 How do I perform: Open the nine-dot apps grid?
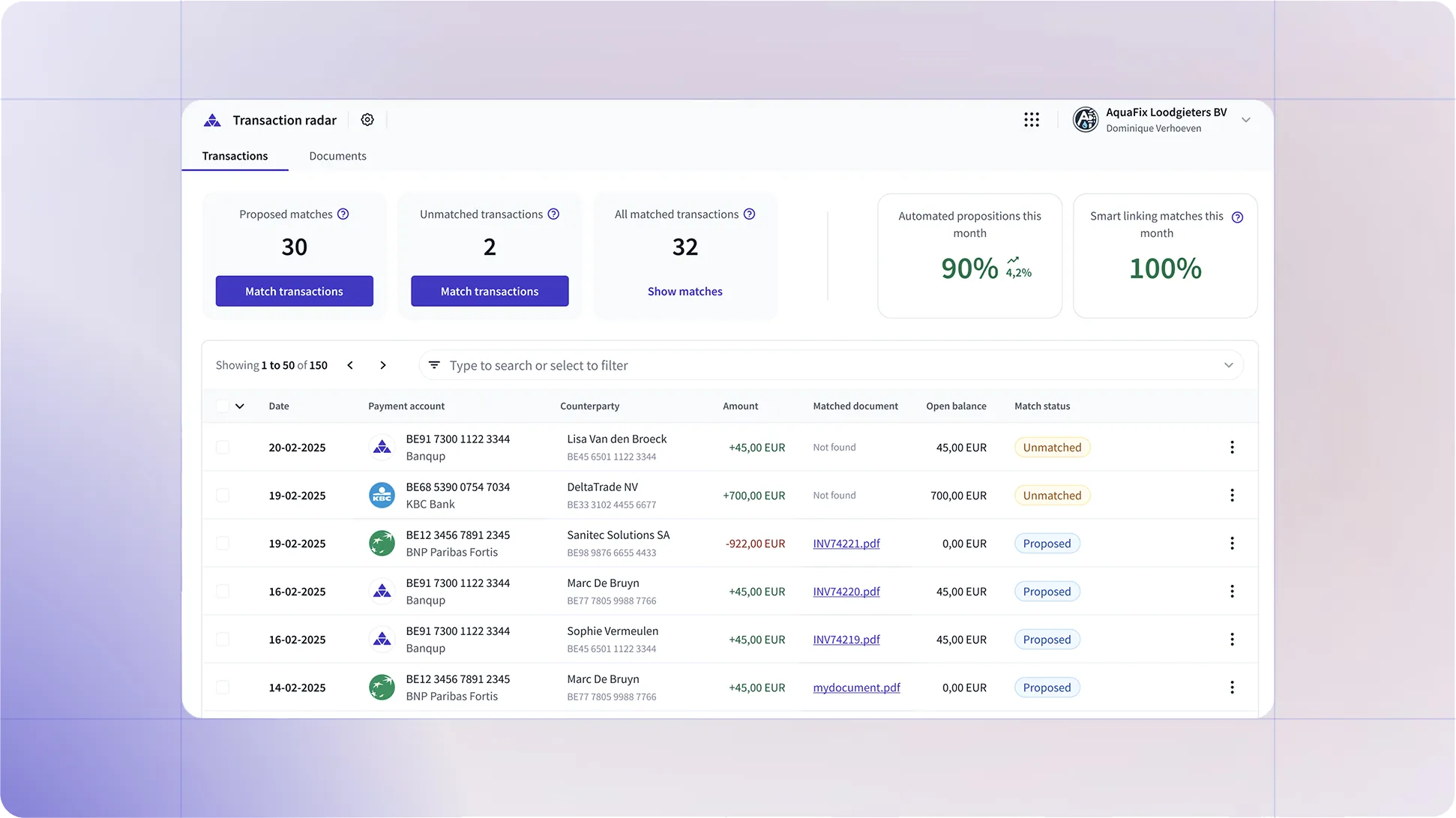coord(1032,120)
